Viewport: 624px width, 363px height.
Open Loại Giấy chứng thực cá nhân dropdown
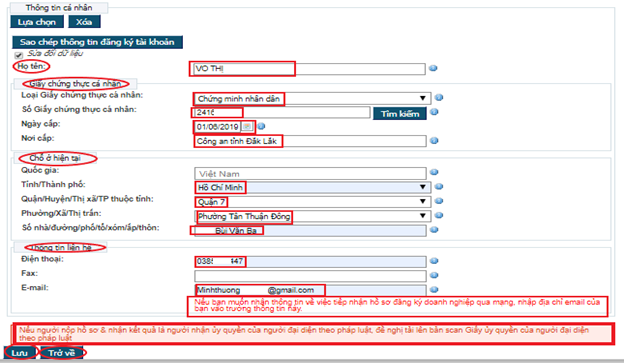point(312,98)
